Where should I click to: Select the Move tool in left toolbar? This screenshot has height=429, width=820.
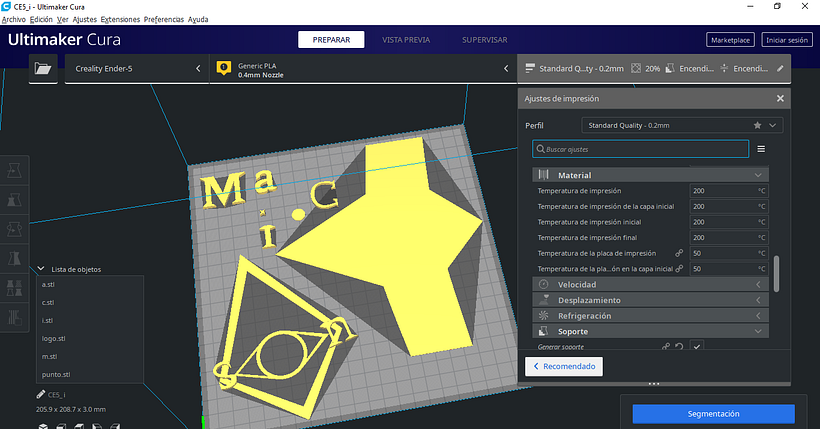point(14,171)
